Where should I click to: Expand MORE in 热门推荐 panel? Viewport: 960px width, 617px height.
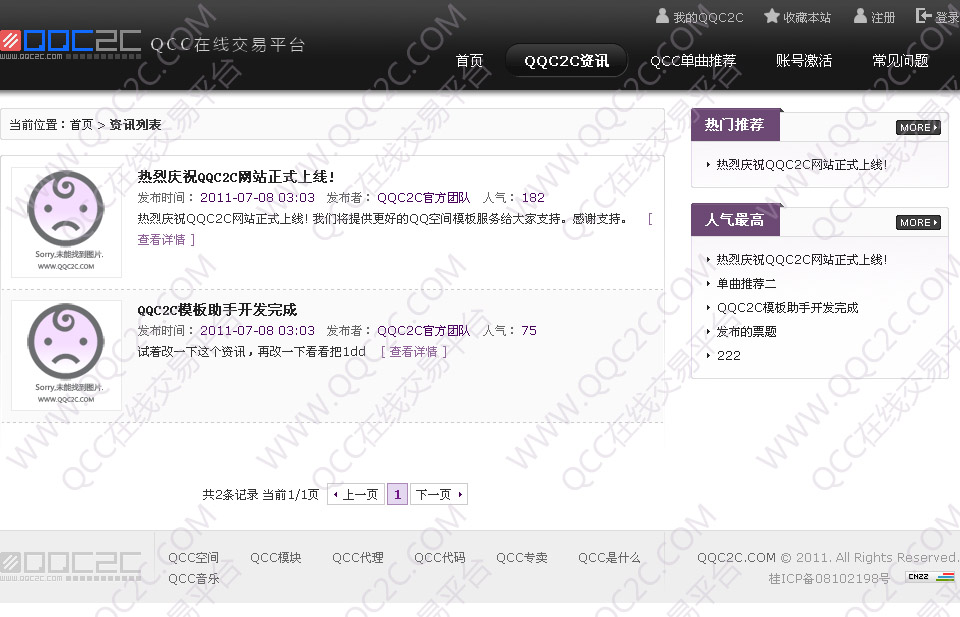tap(918, 128)
